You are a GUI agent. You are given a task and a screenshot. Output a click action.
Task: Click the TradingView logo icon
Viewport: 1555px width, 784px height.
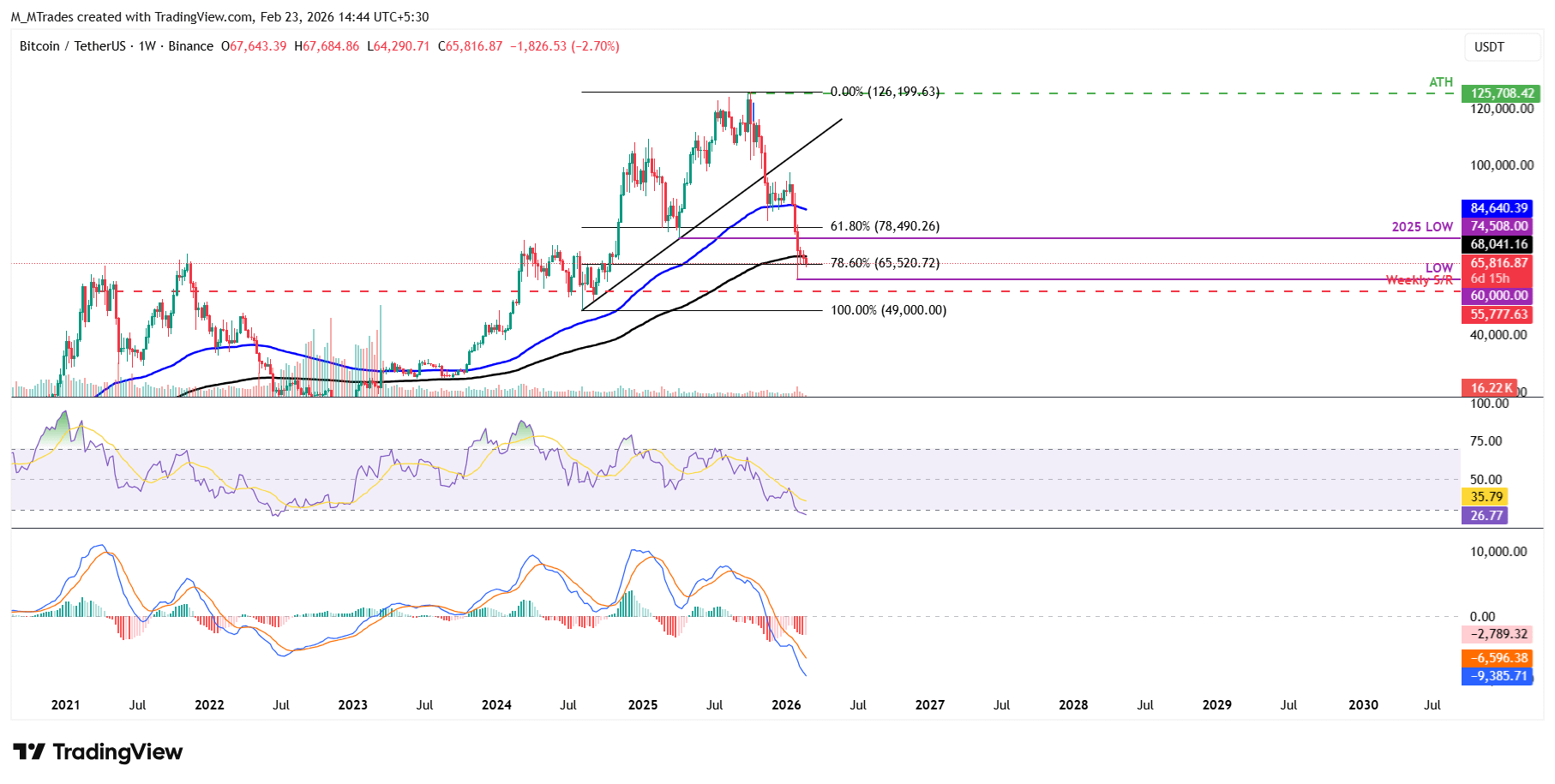[29, 752]
